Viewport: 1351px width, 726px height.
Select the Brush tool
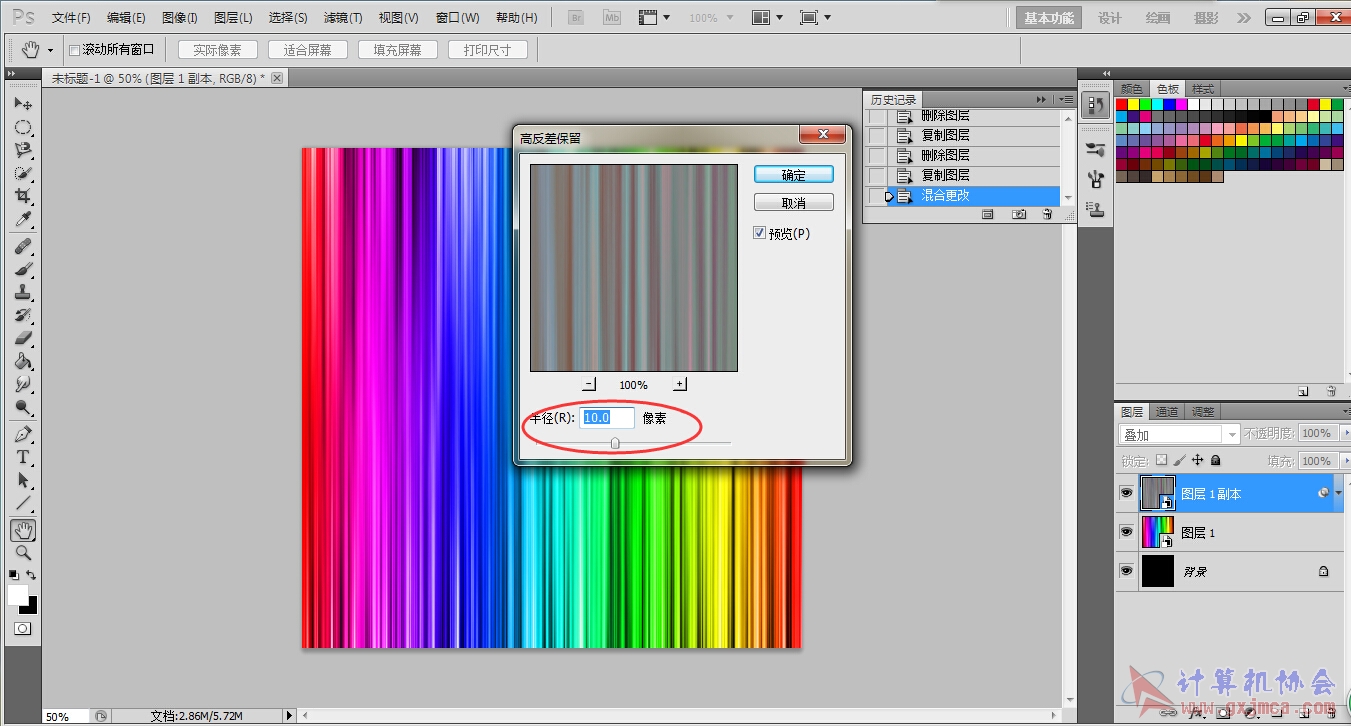pos(23,269)
